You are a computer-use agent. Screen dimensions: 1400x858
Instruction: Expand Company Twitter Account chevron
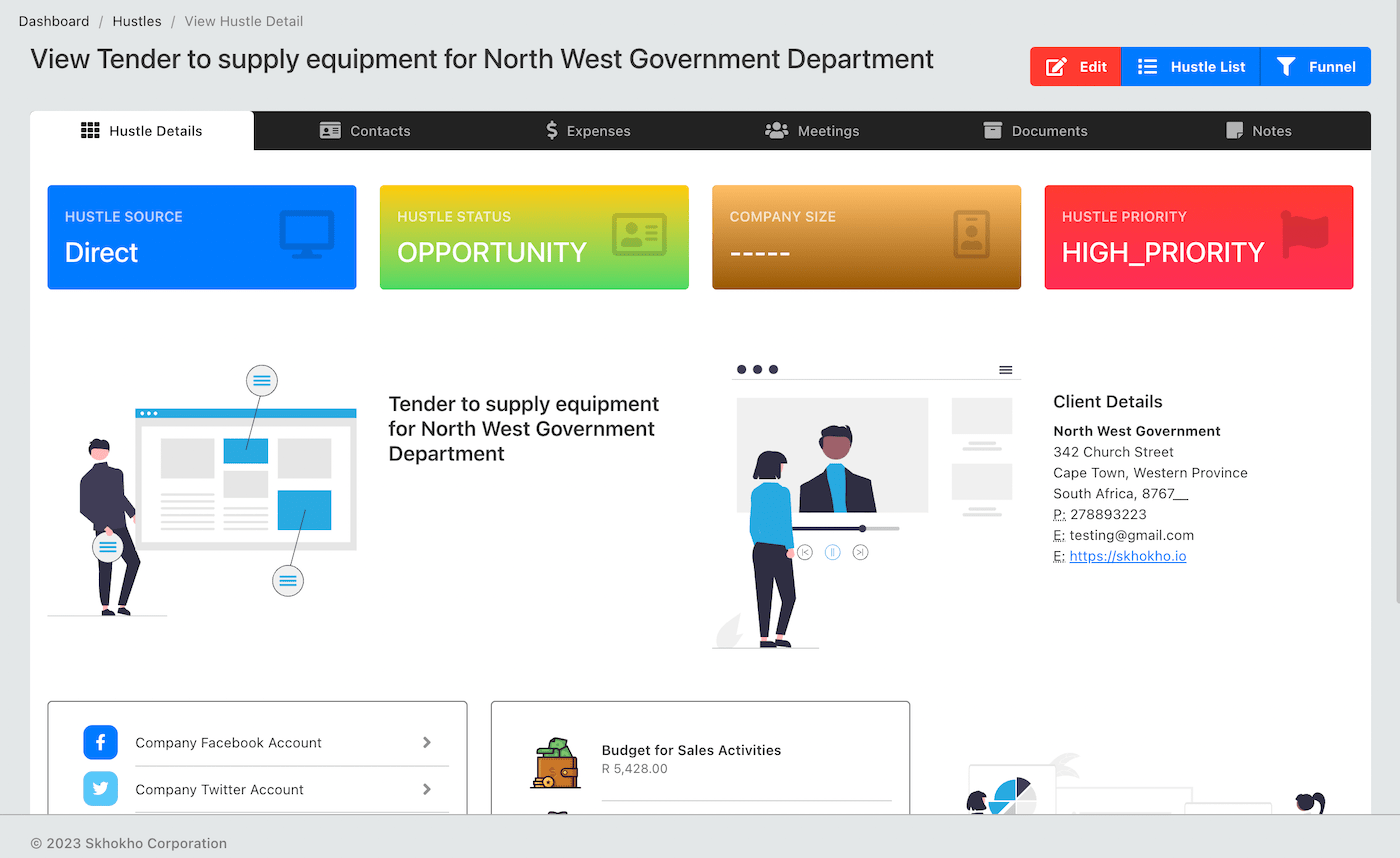click(427, 789)
